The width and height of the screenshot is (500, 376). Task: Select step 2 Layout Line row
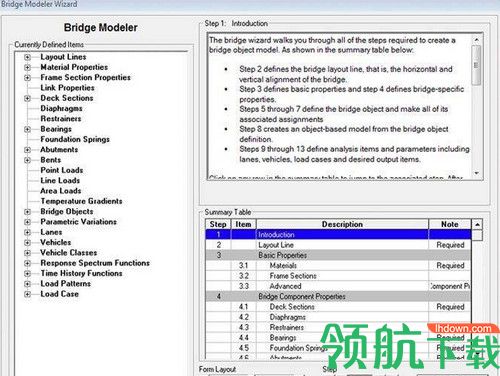[x=338, y=245]
